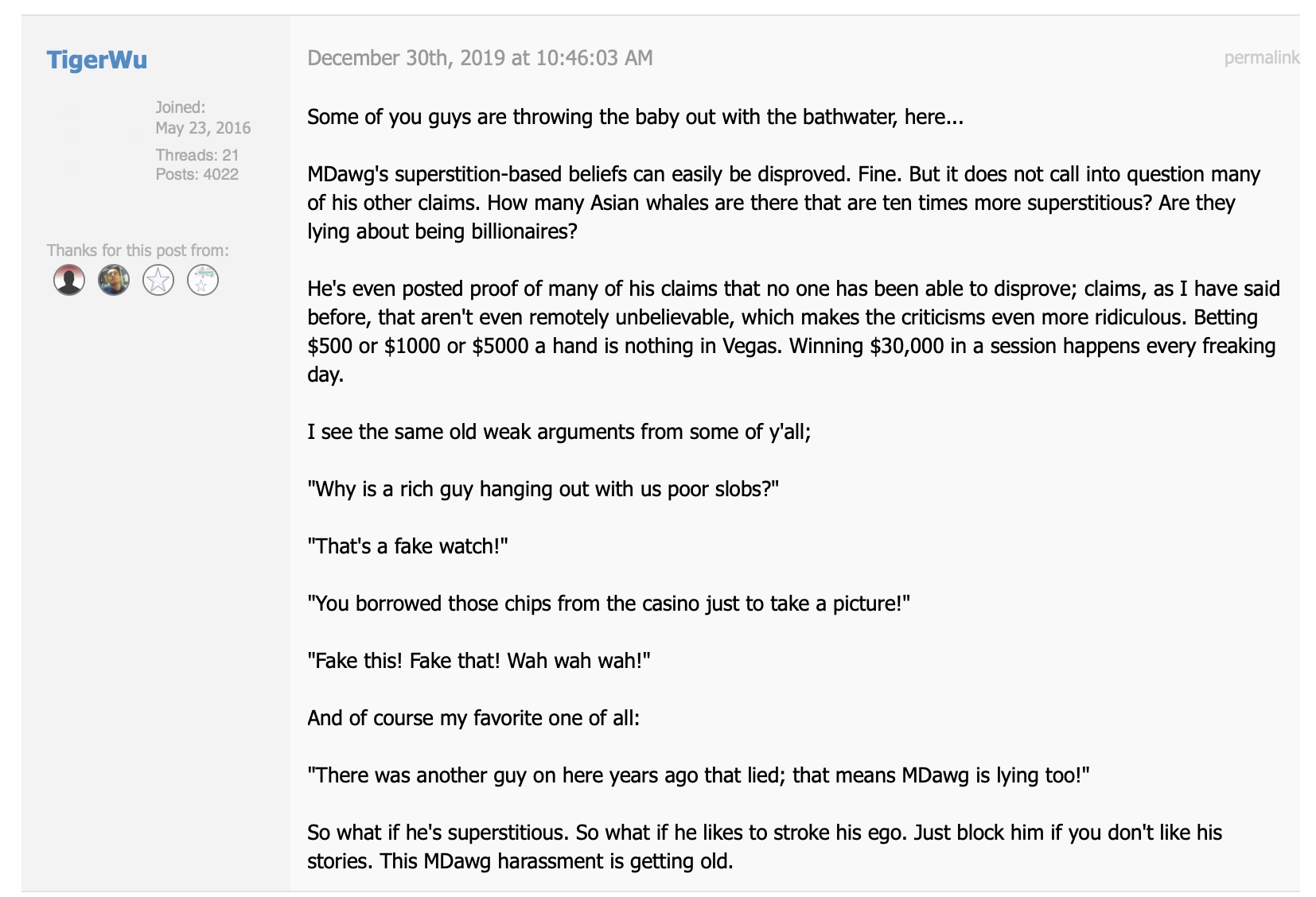This screenshot has height=897, width=1316.
Task: Click the star avatar with MDAWG banner
Action: tap(203, 280)
